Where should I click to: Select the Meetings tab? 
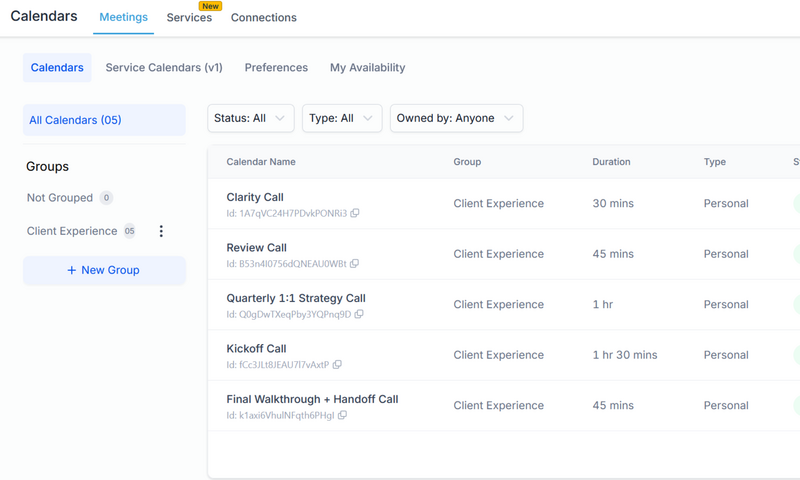[125, 18]
